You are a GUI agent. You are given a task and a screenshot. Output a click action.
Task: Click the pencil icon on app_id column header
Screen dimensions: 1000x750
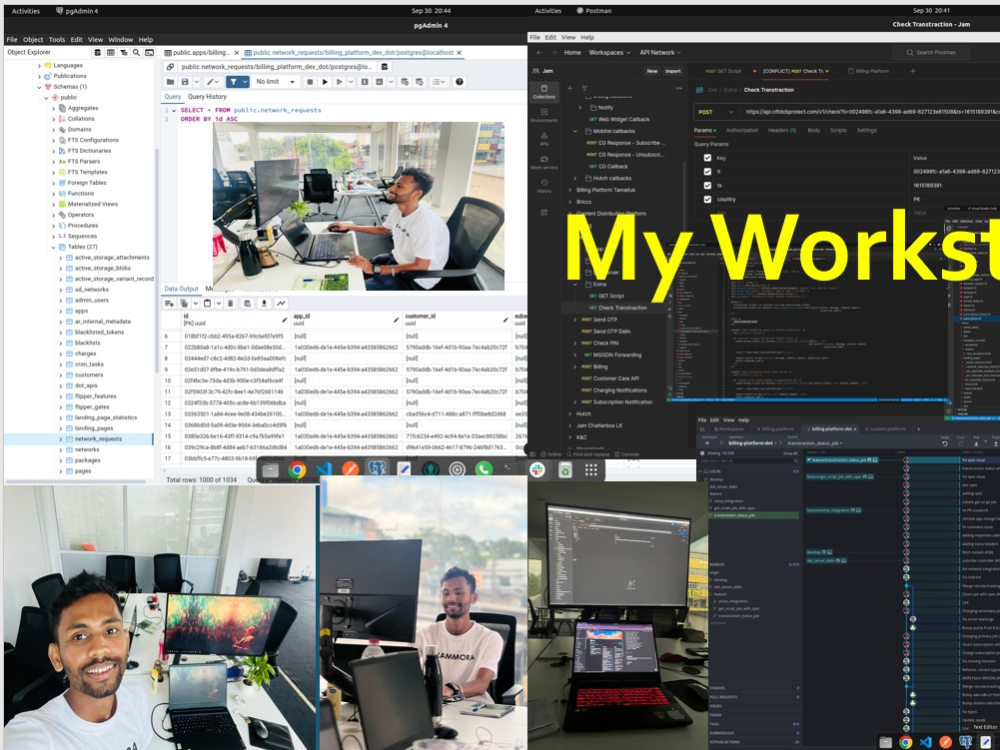tap(395, 320)
